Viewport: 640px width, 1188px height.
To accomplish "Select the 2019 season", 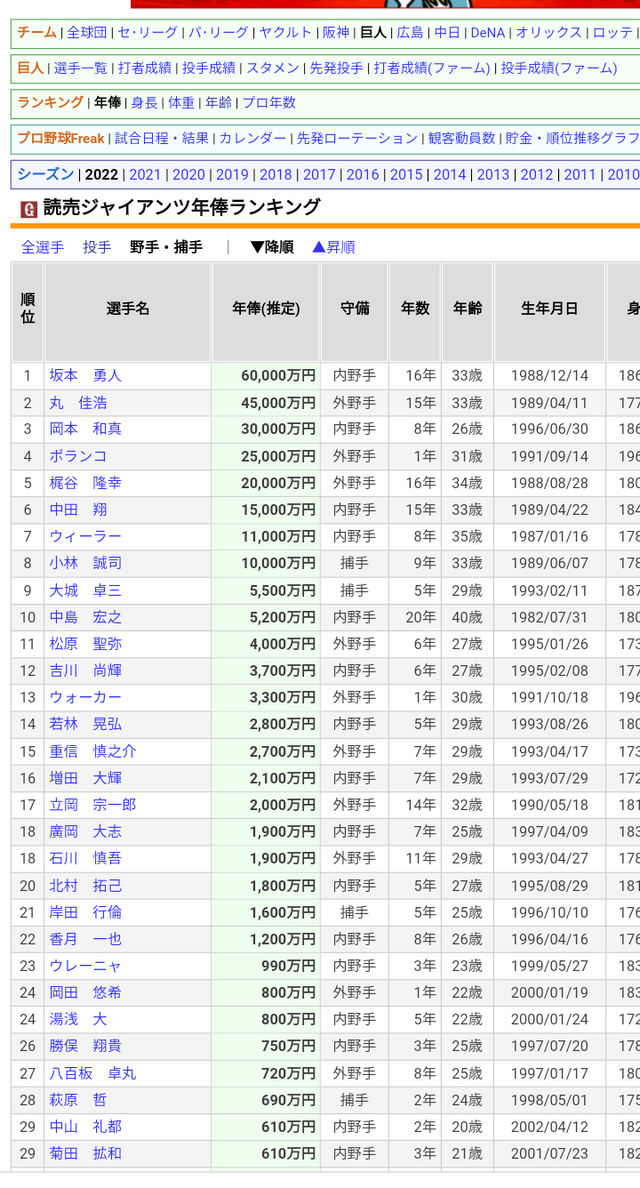I will pyautogui.click(x=232, y=175).
